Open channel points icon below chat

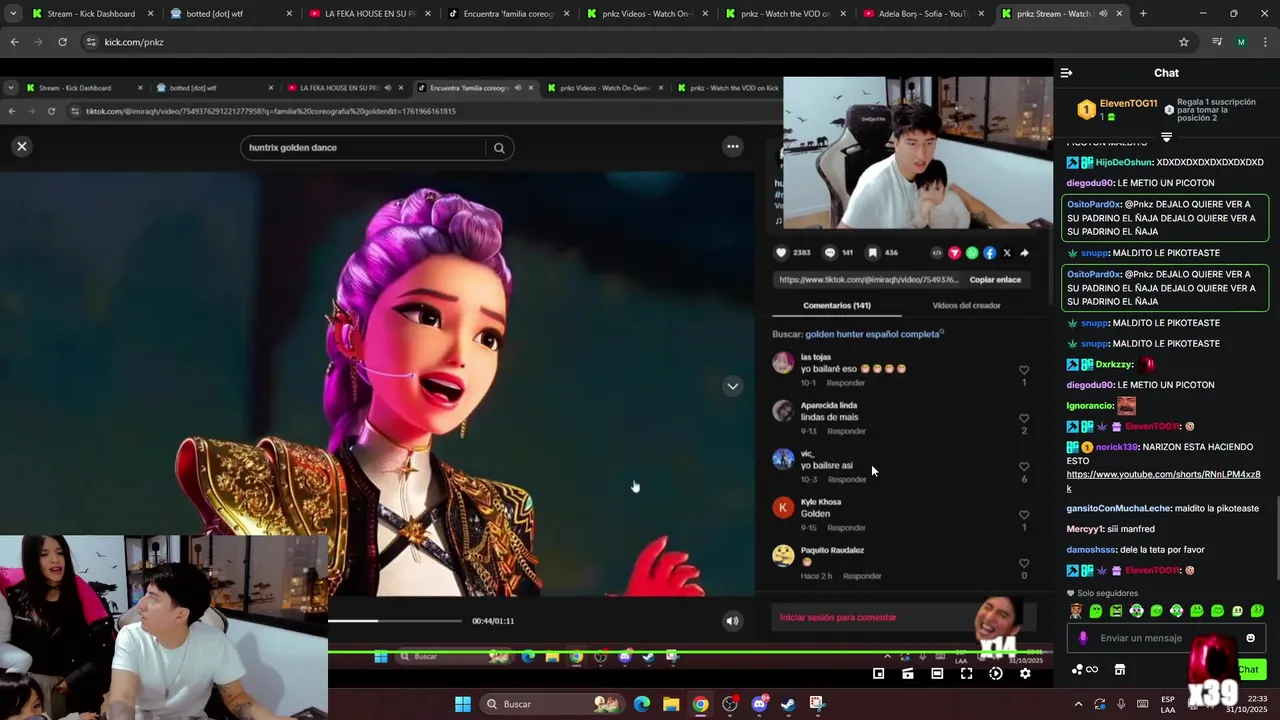coord(1085,669)
